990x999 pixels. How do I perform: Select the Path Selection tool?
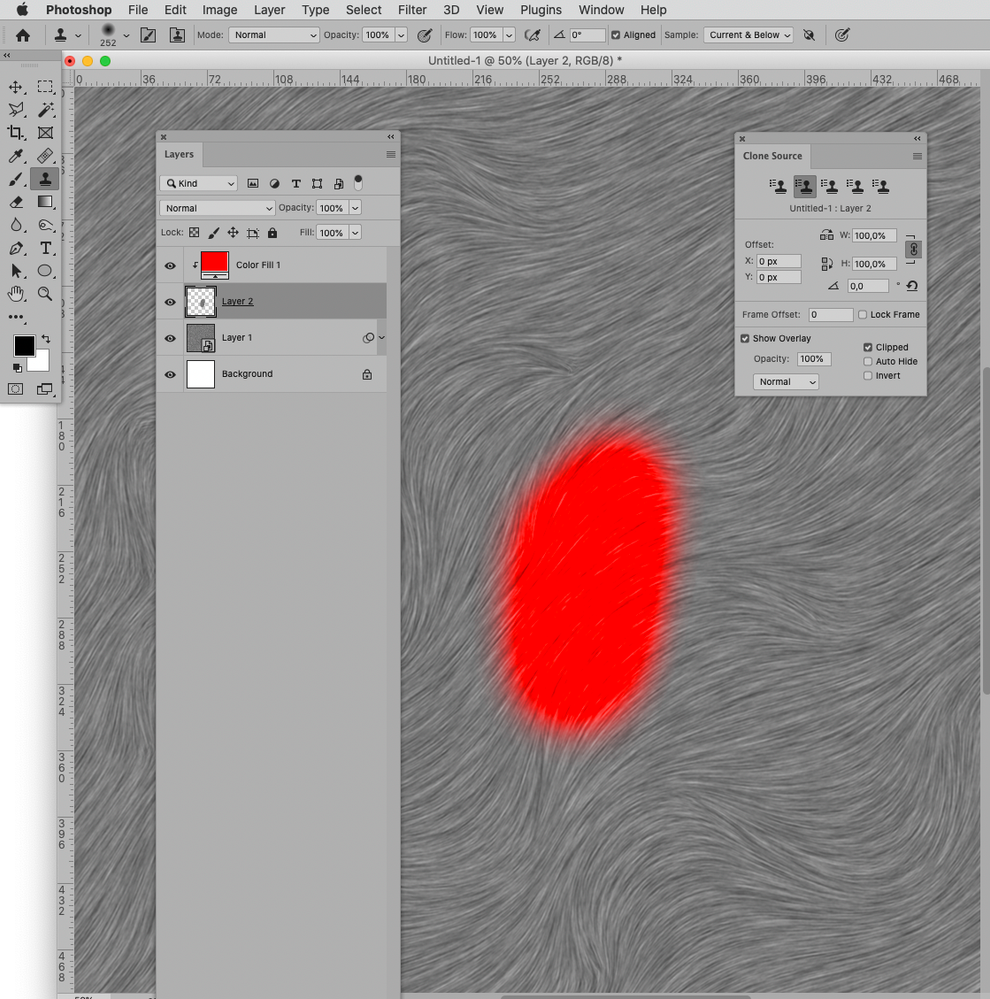16,271
